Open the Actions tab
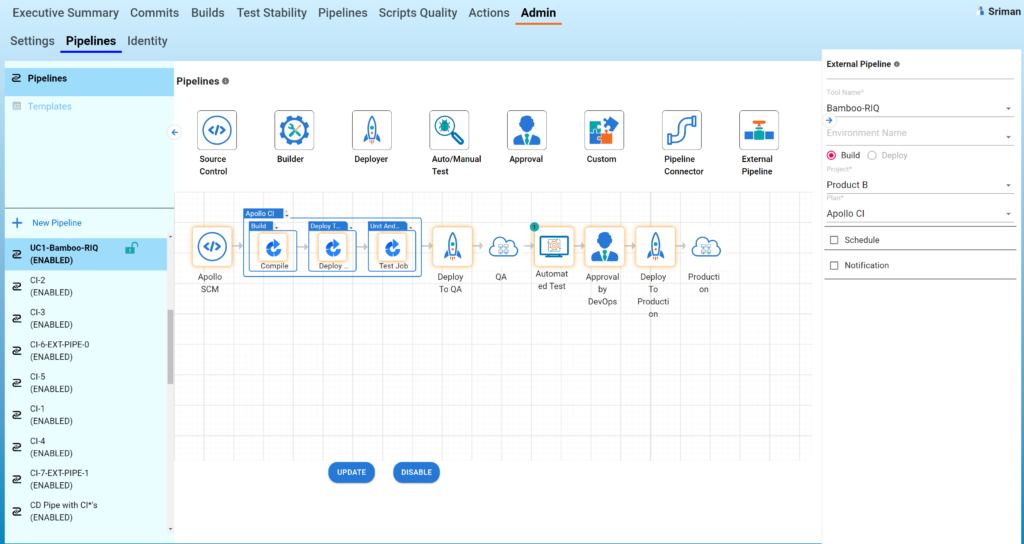This screenshot has width=1024, height=544. 489,13
